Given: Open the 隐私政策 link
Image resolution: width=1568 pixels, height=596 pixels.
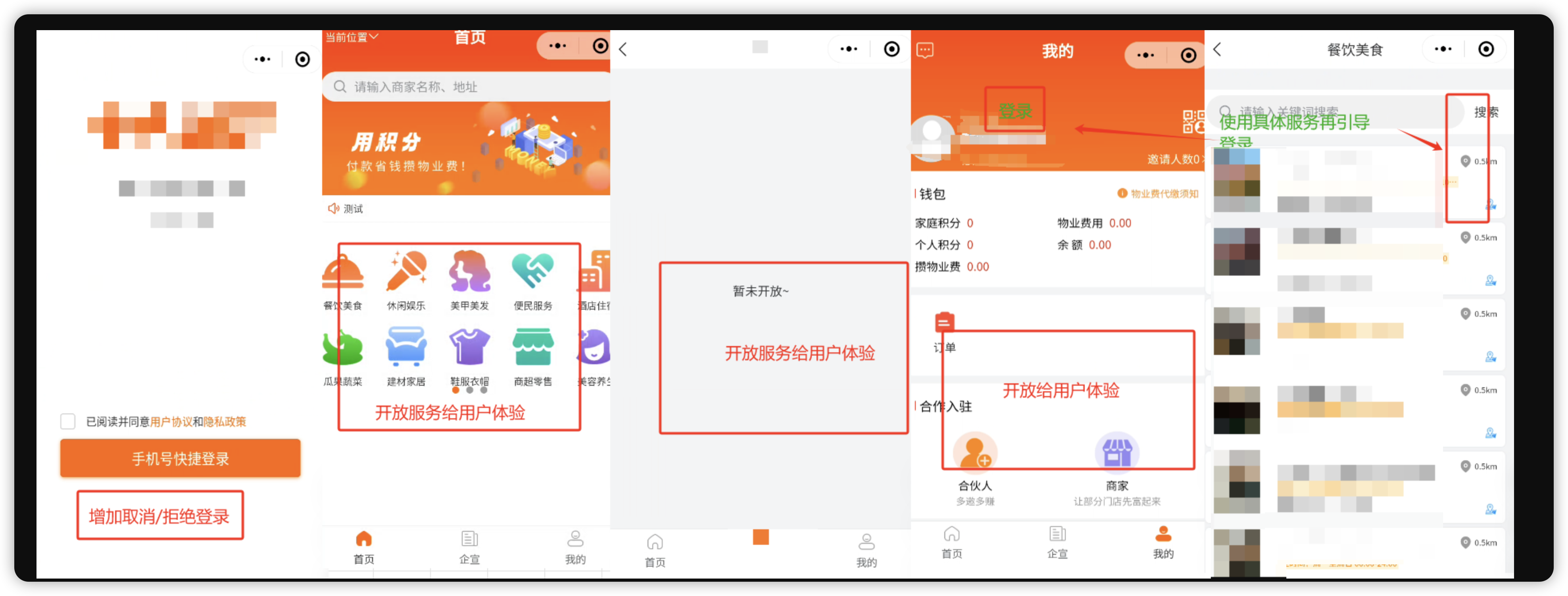Looking at the screenshot, I should pos(225,421).
